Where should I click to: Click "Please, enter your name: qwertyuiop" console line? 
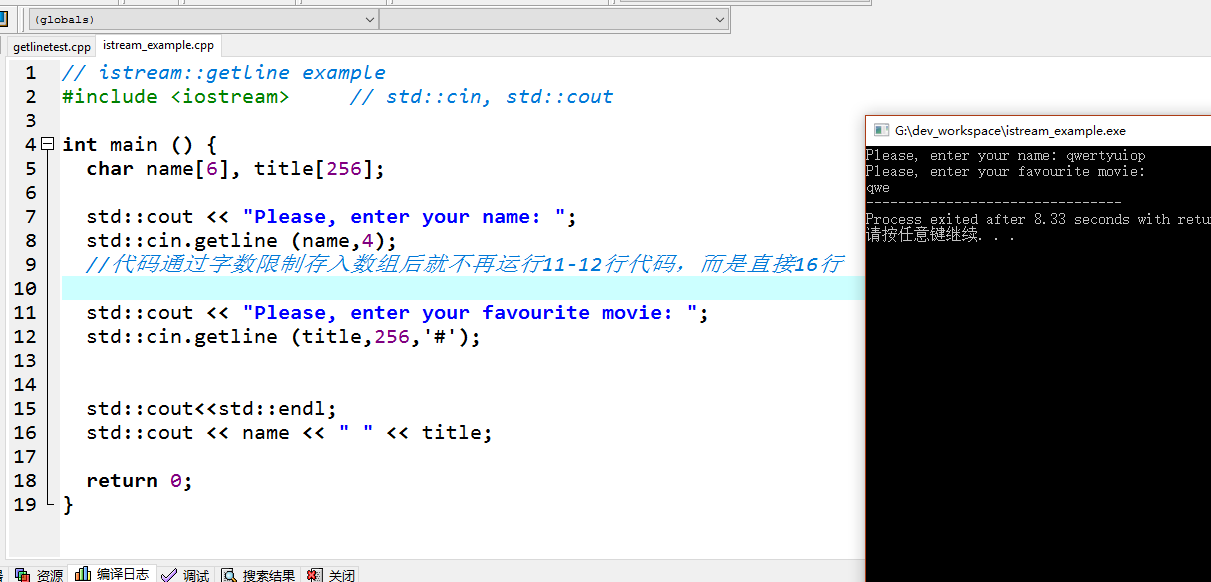coord(1005,156)
